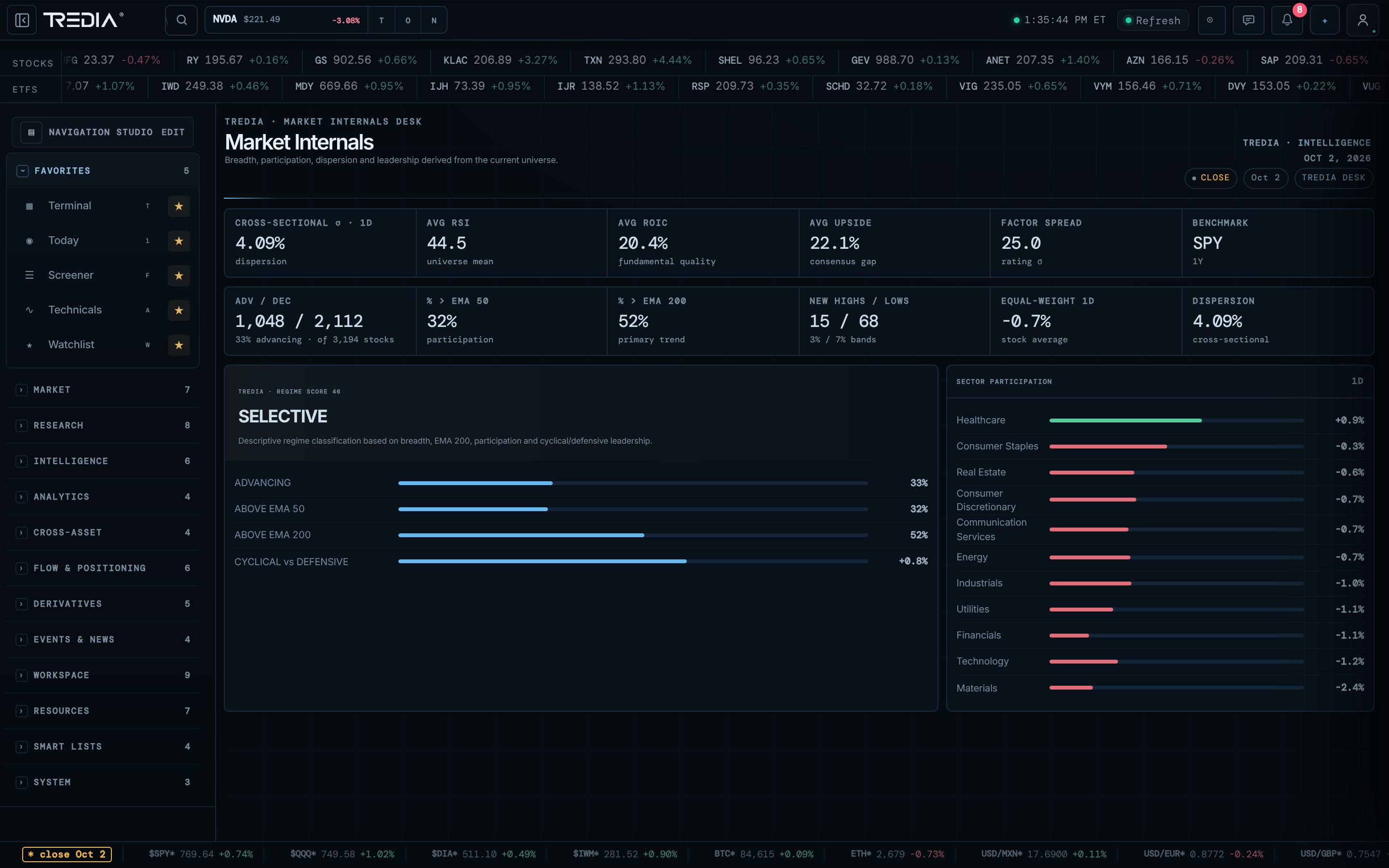Expand the System section
The width and height of the screenshot is (1389, 868).
[x=103, y=782]
